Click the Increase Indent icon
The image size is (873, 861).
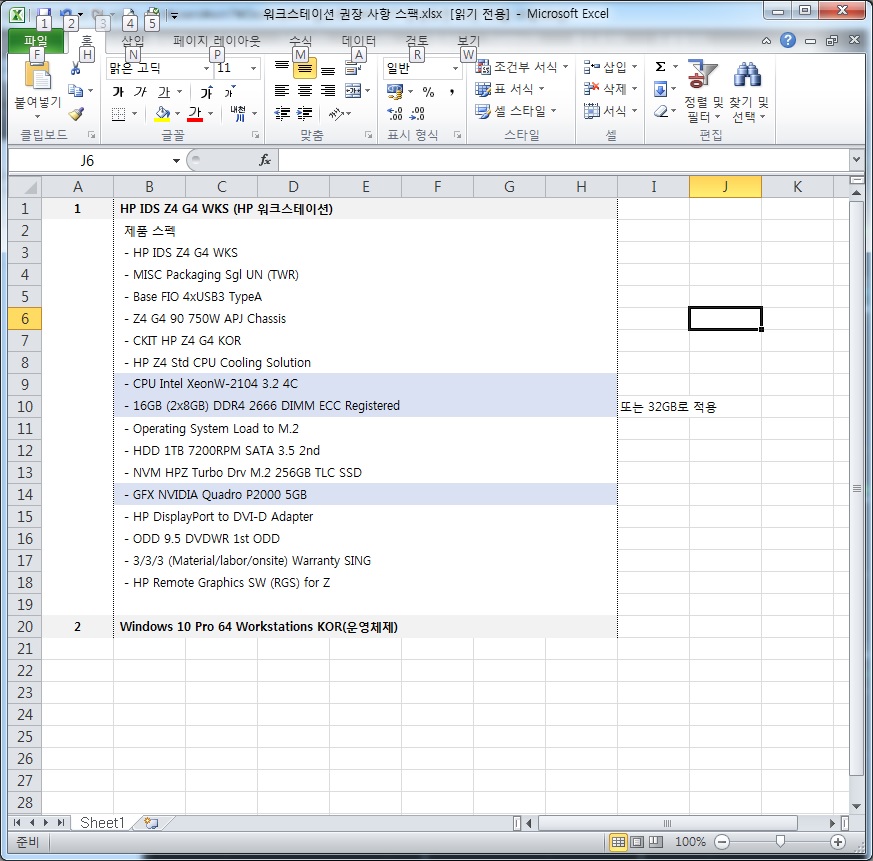click(x=305, y=114)
